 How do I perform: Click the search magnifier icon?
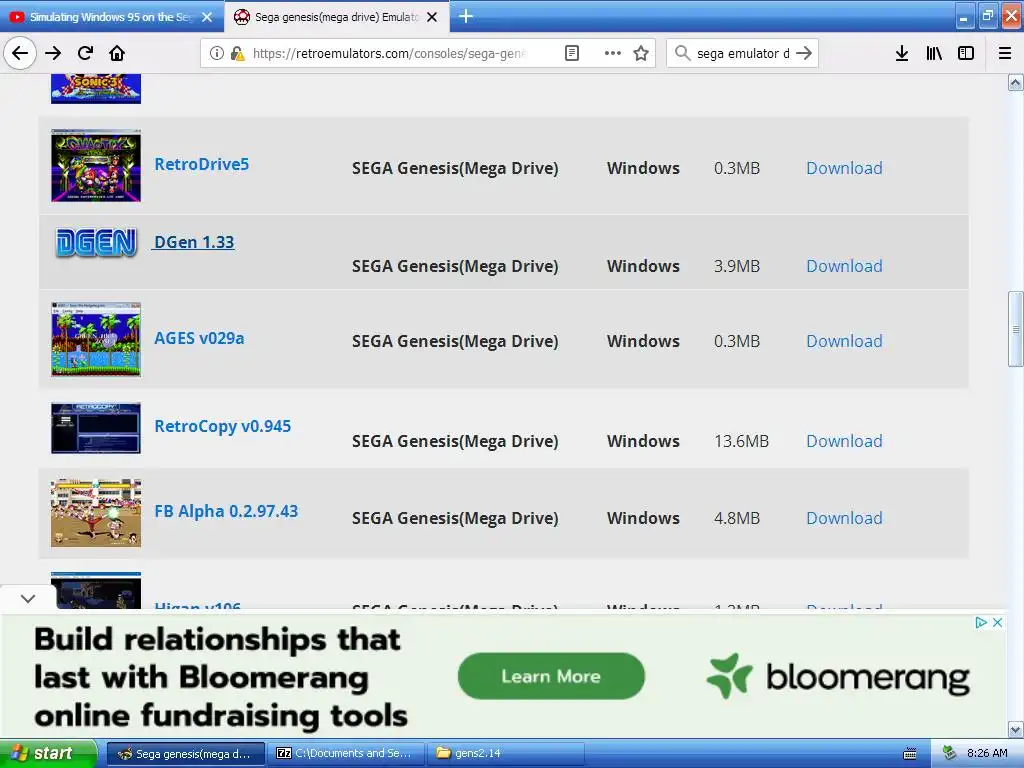(x=682, y=53)
